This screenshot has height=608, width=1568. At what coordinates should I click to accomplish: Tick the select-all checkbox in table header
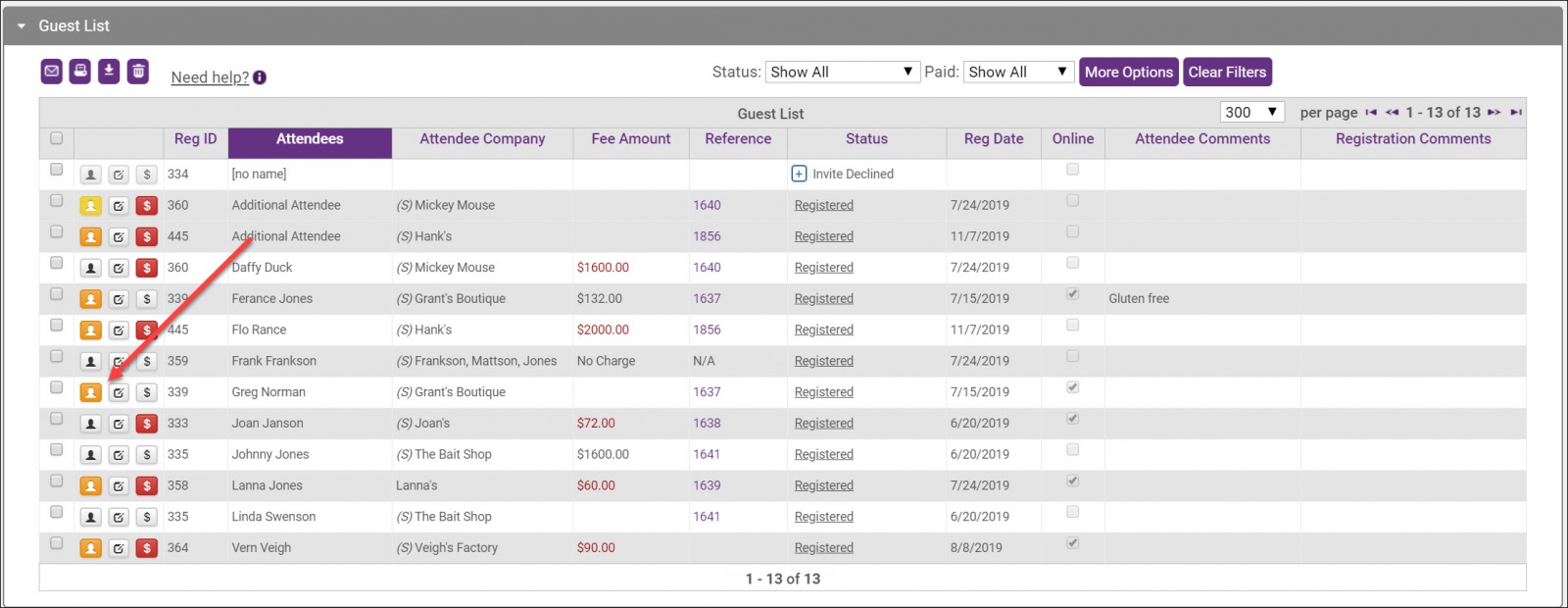(x=56, y=138)
